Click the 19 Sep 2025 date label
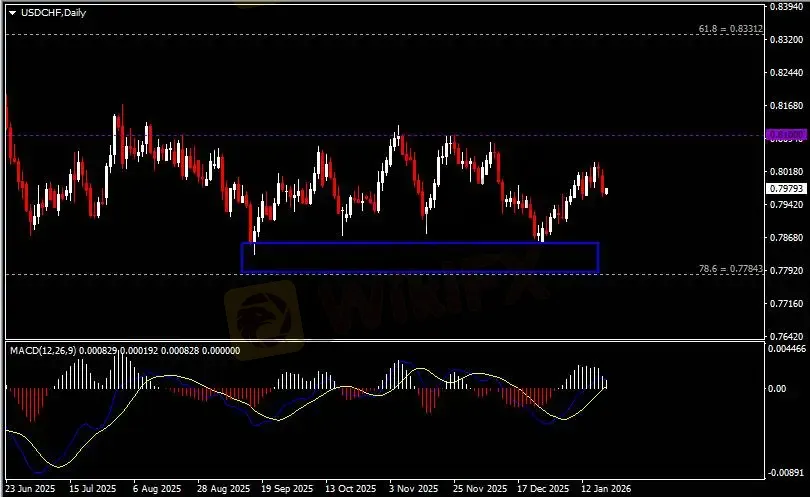The height and width of the screenshot is (497, 810). click(287, 488)
